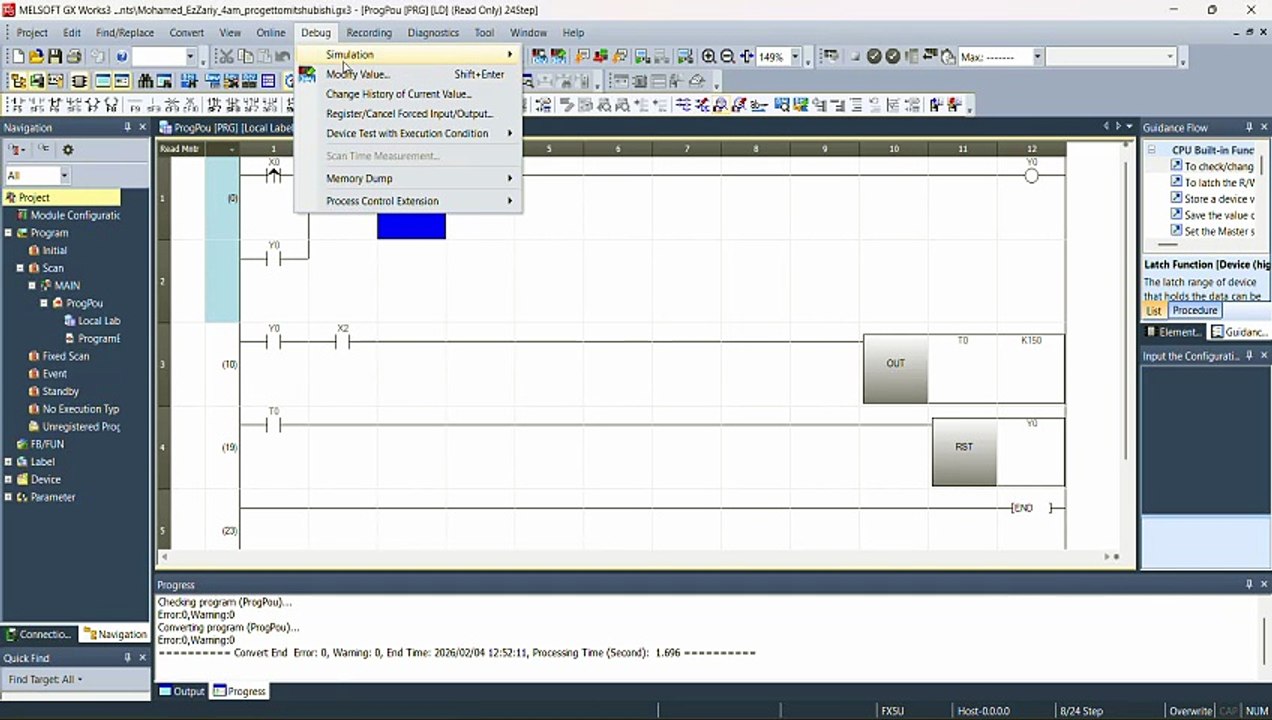Select the T0 contact on step 19

(x=274, y=425)
